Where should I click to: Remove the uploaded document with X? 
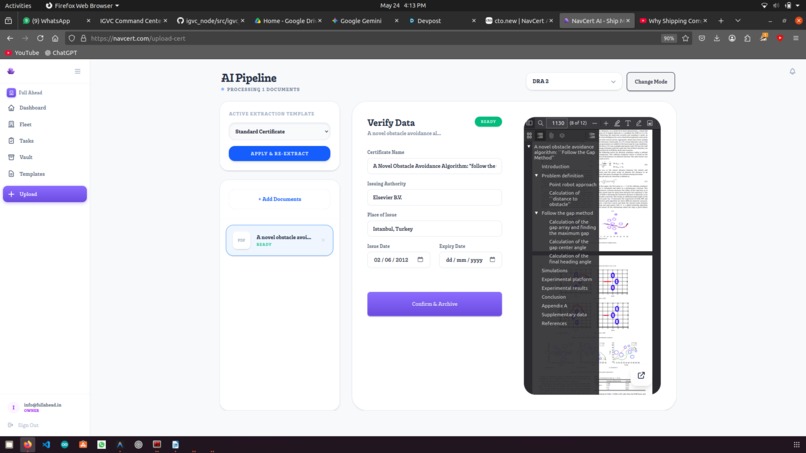tap(323, 240)
